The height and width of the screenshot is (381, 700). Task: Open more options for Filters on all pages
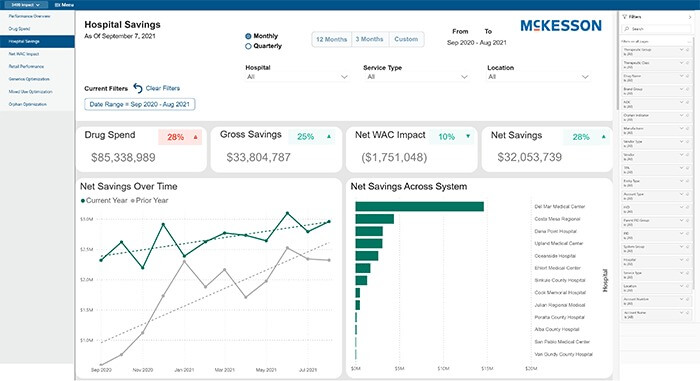point(689,42)
